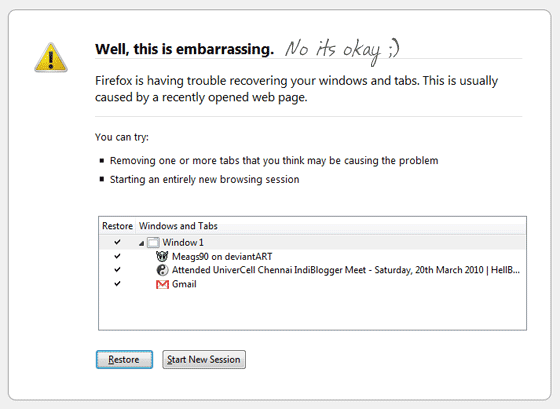Screen dimensions: 560x409
Task: Click the Restore button
Action: pyautogui.click(x=124, y=359)
